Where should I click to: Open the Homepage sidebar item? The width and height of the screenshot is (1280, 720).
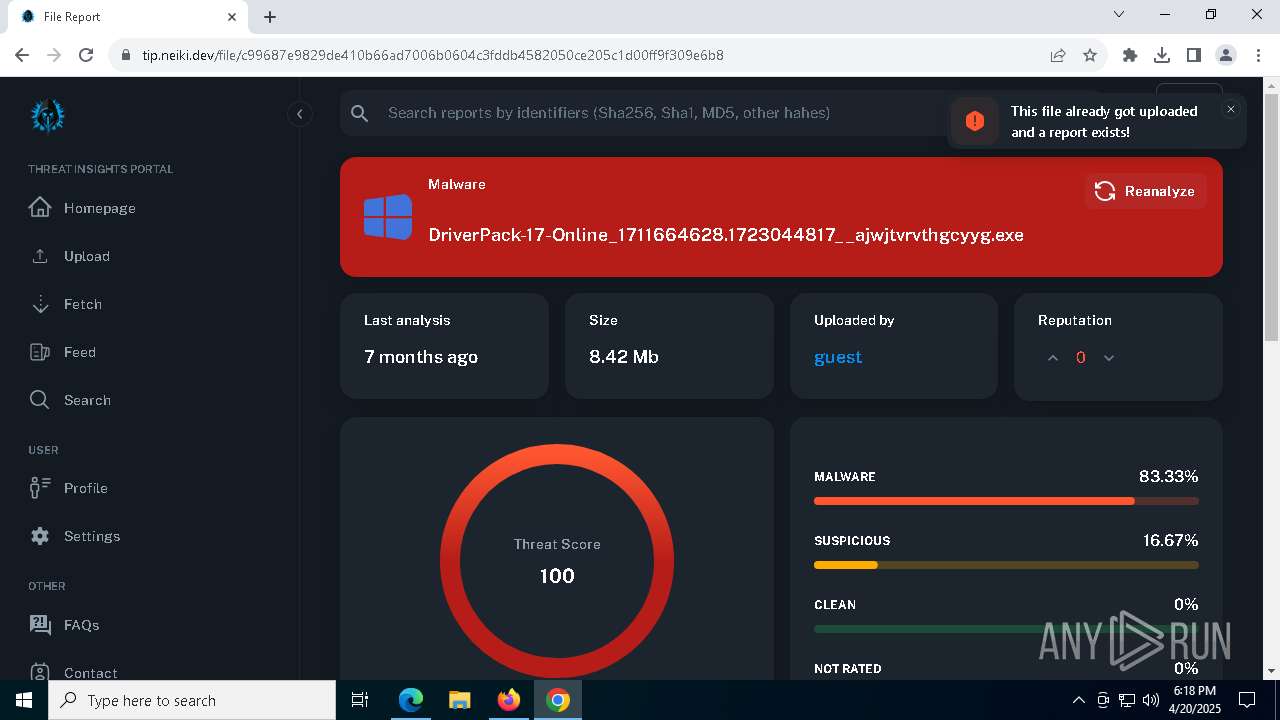[99, 208]
